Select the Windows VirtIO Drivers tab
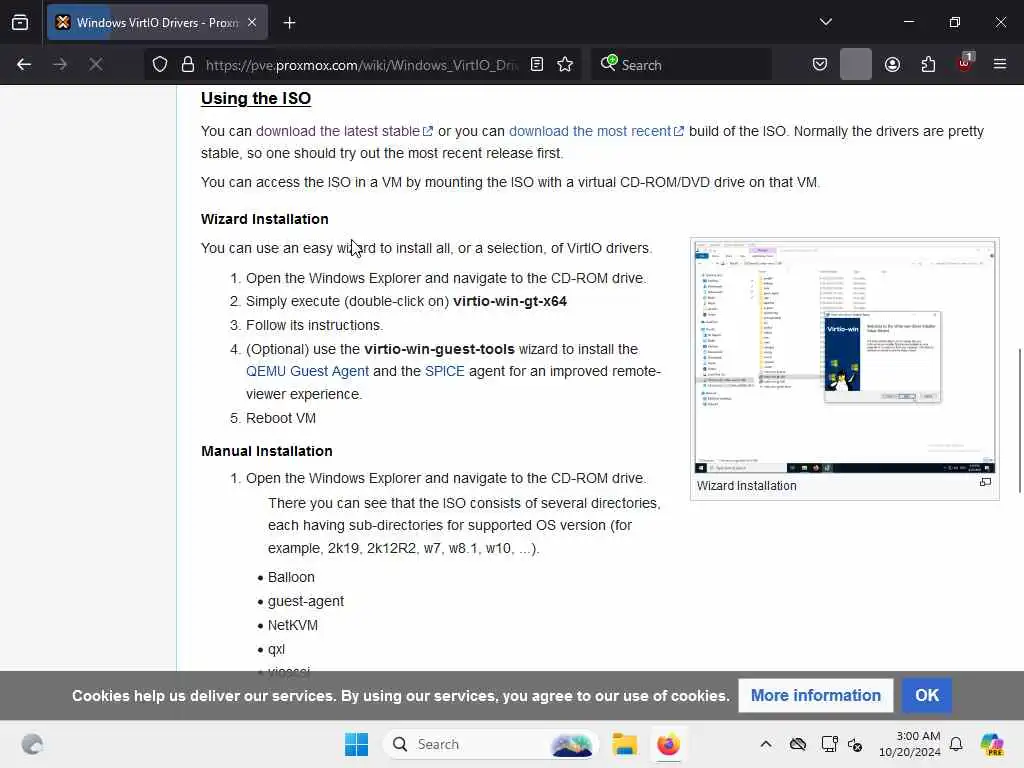The image size is (1024, 768). point(157,22)
